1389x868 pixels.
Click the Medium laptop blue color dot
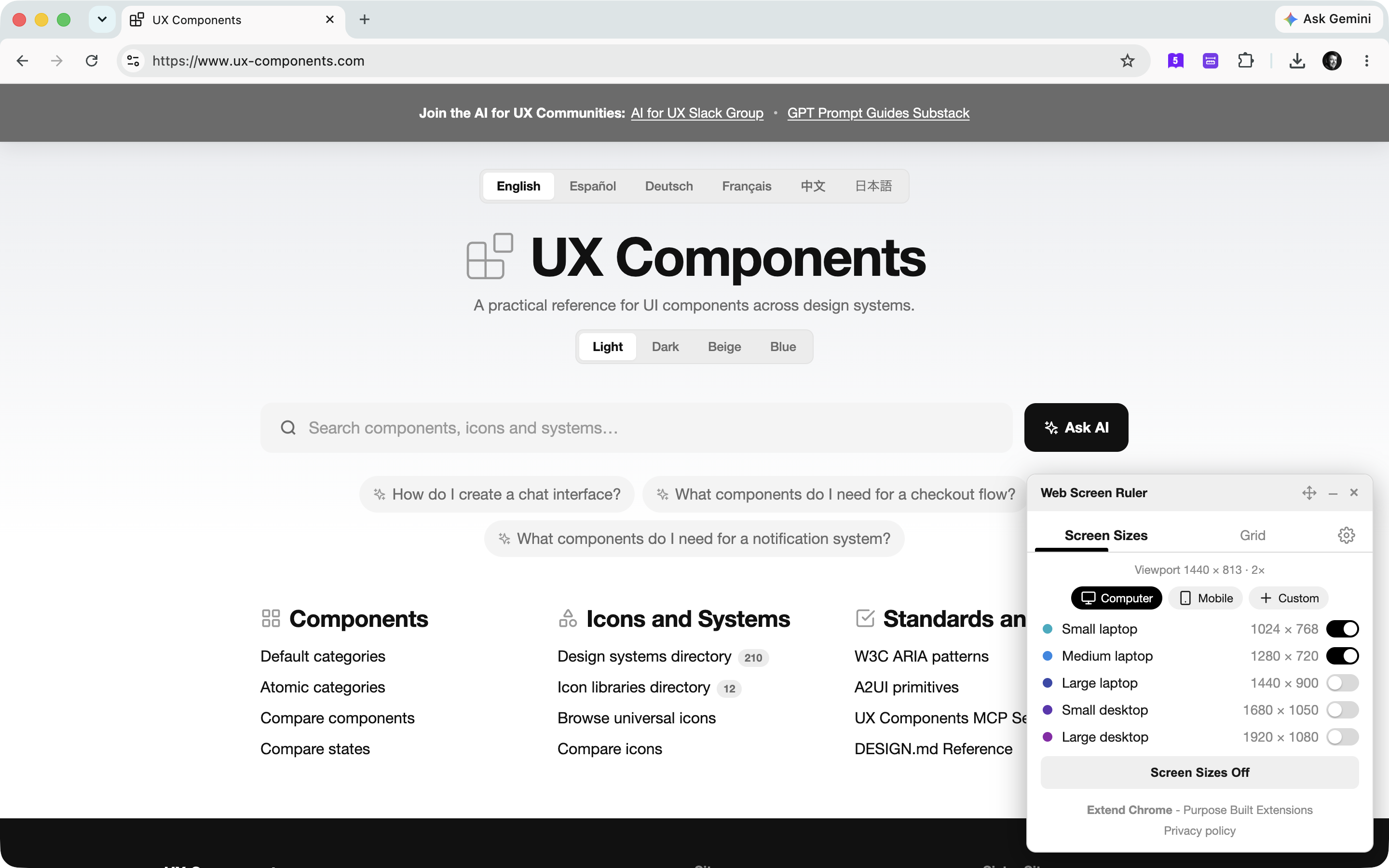[x=1048, y=656]
